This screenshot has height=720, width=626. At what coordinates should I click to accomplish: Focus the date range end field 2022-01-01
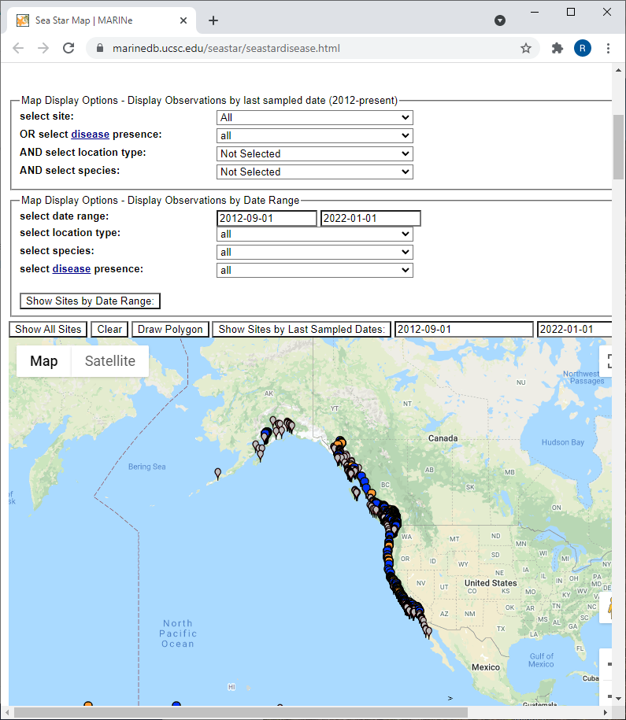[370, 218]
